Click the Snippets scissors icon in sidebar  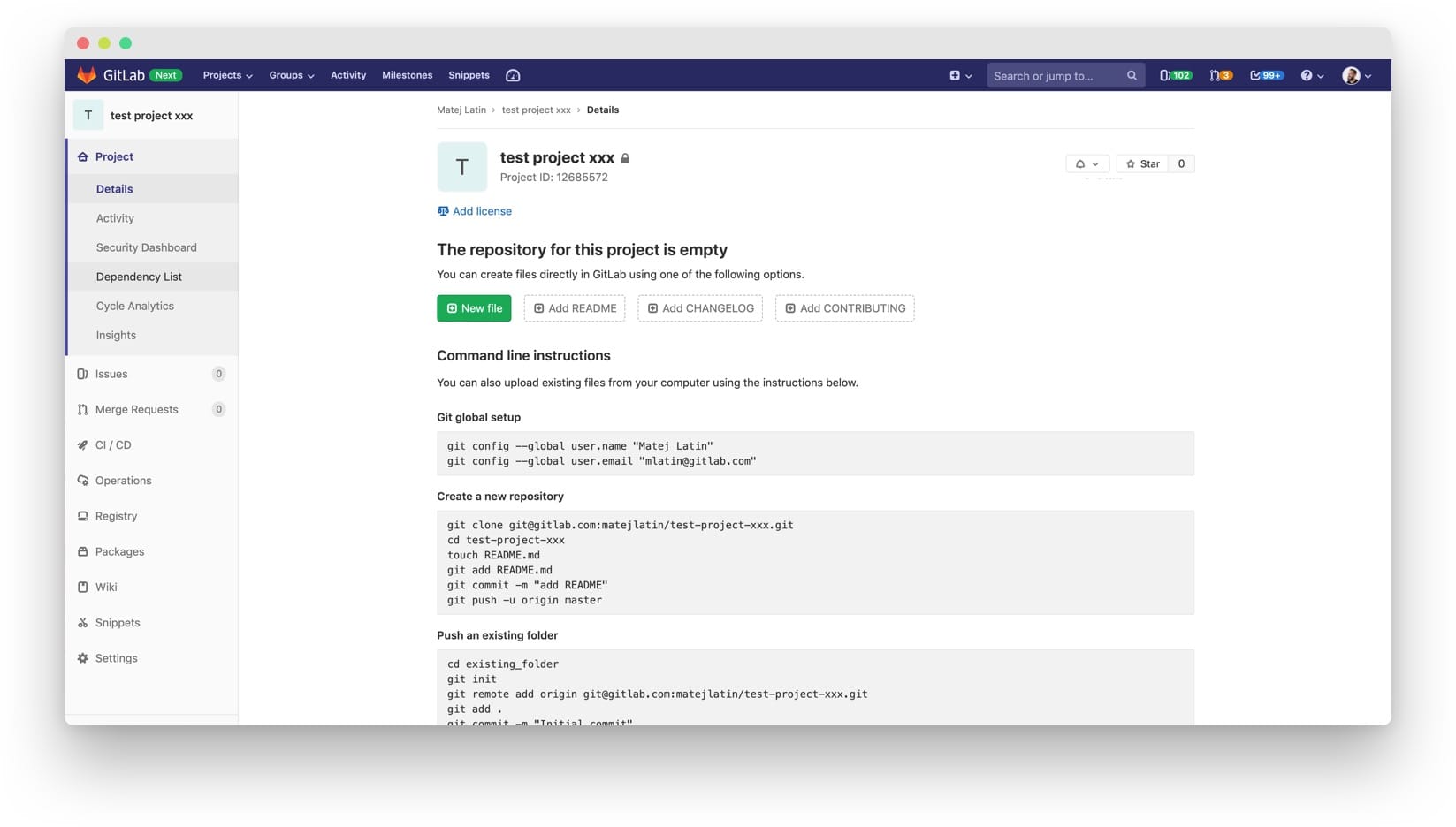coord(82,623)
